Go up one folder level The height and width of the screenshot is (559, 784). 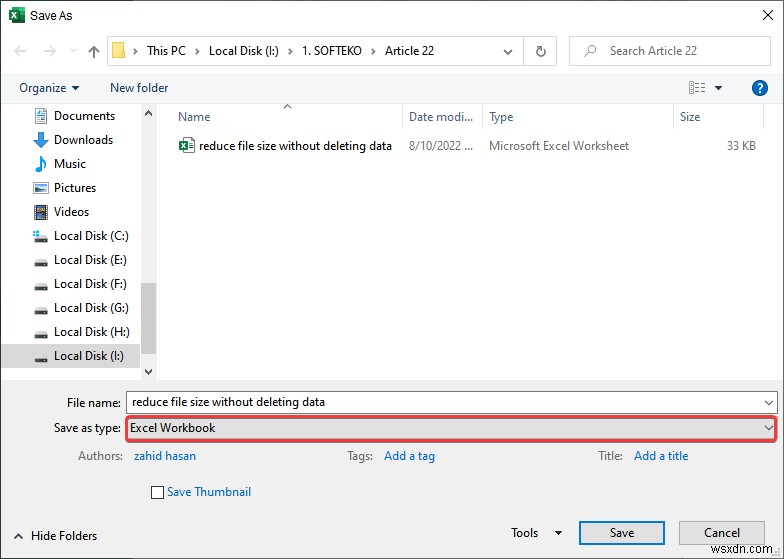(94, 51)
